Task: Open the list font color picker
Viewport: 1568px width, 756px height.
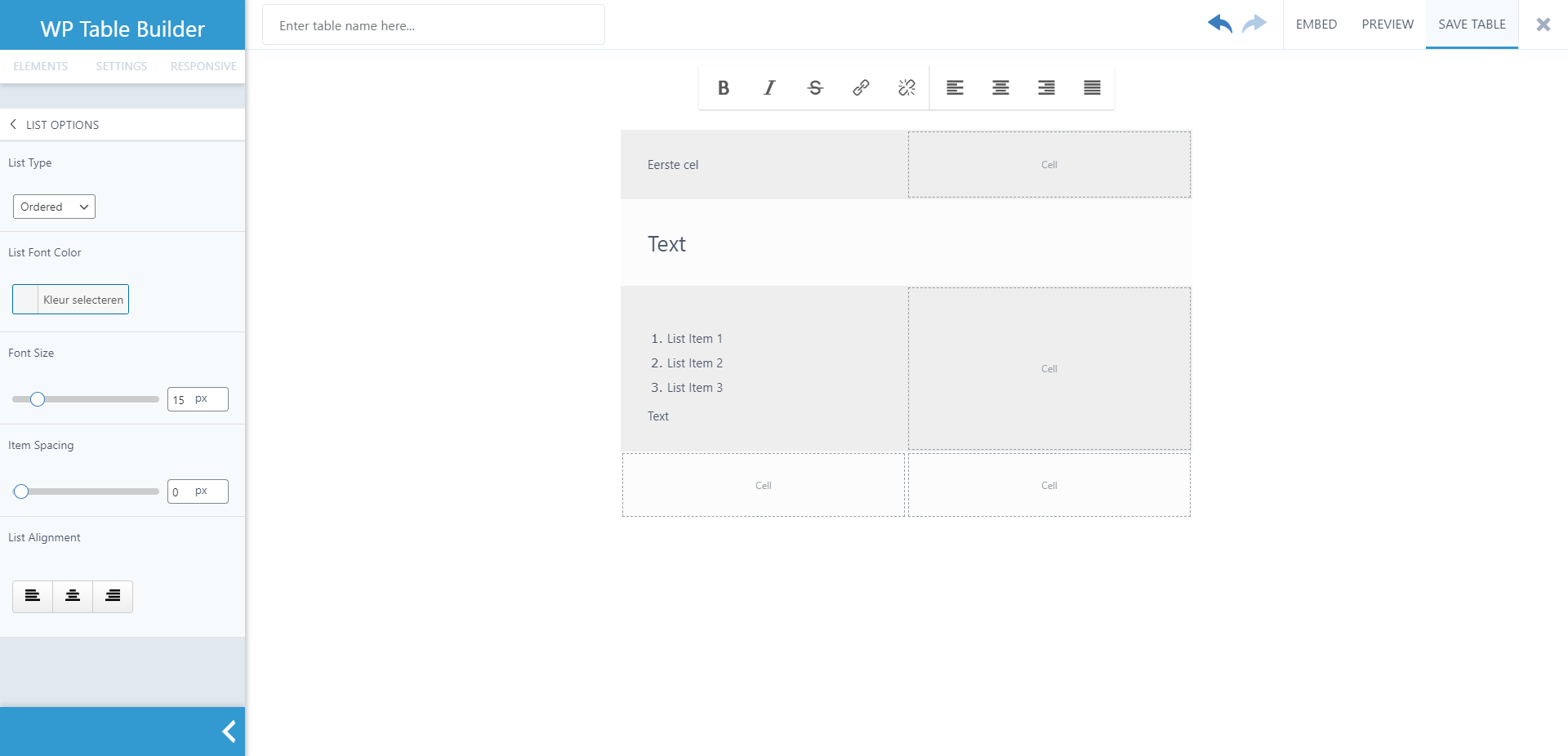Action: [70, 300]
